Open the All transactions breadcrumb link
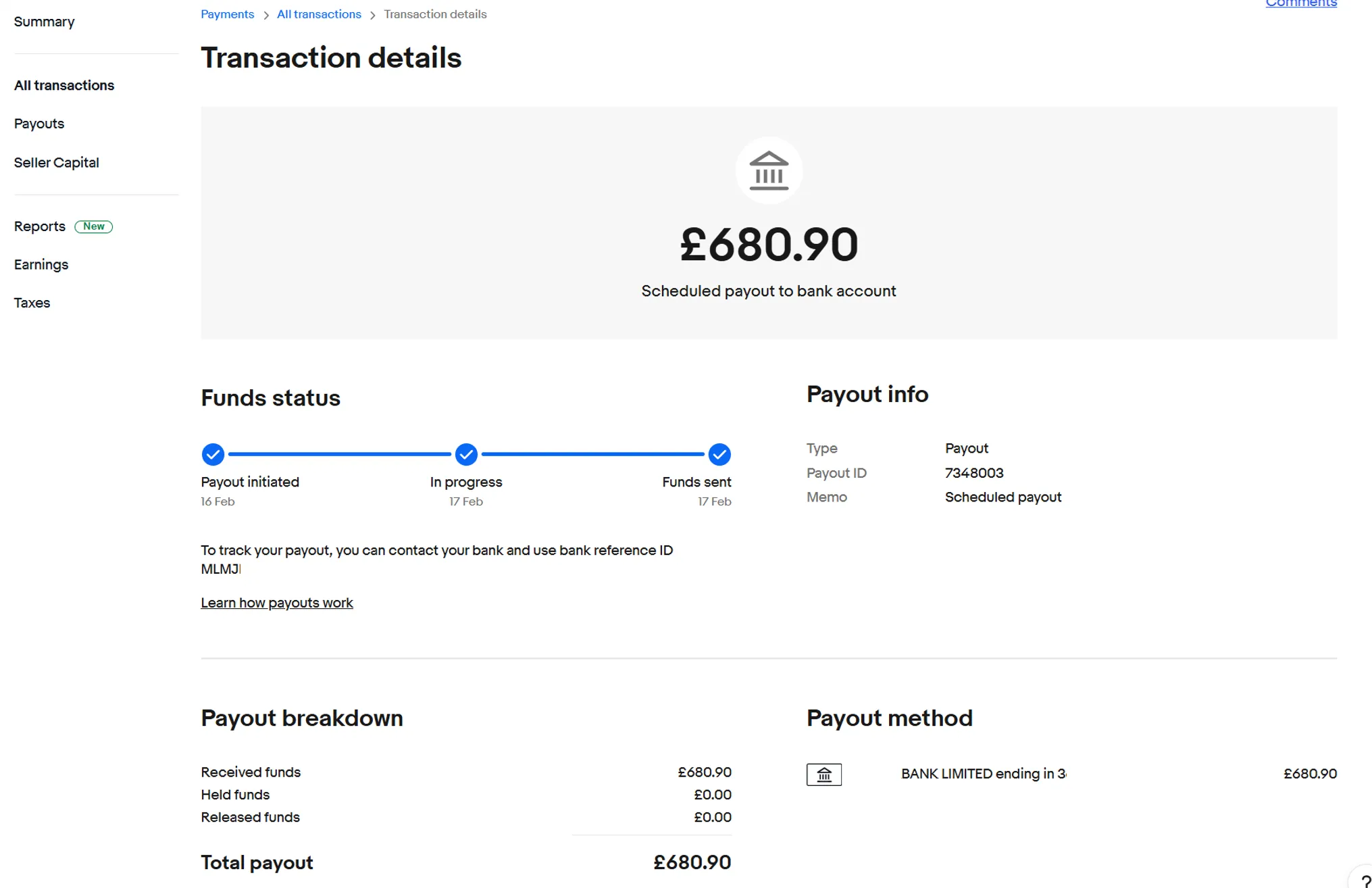The image size is (1372, 888). pyautogui.click(x=319, y=14)
